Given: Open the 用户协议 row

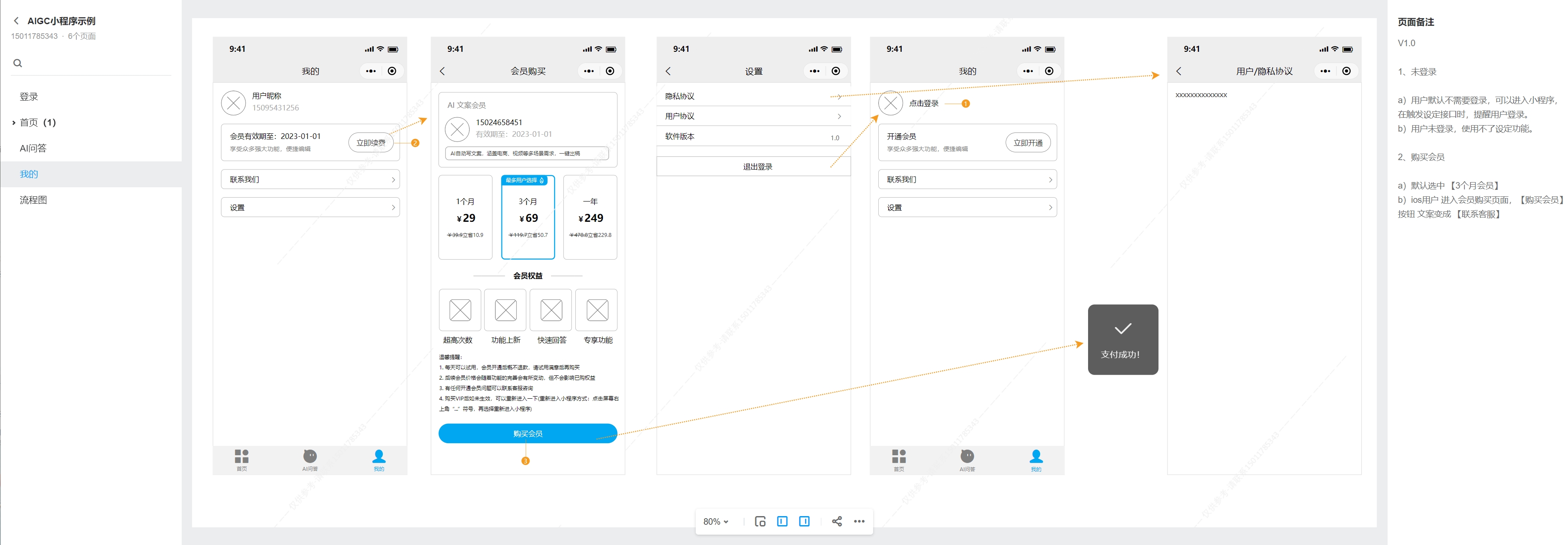Looking at the screenshot, I should pyautogui.click(x=754, y=116).
